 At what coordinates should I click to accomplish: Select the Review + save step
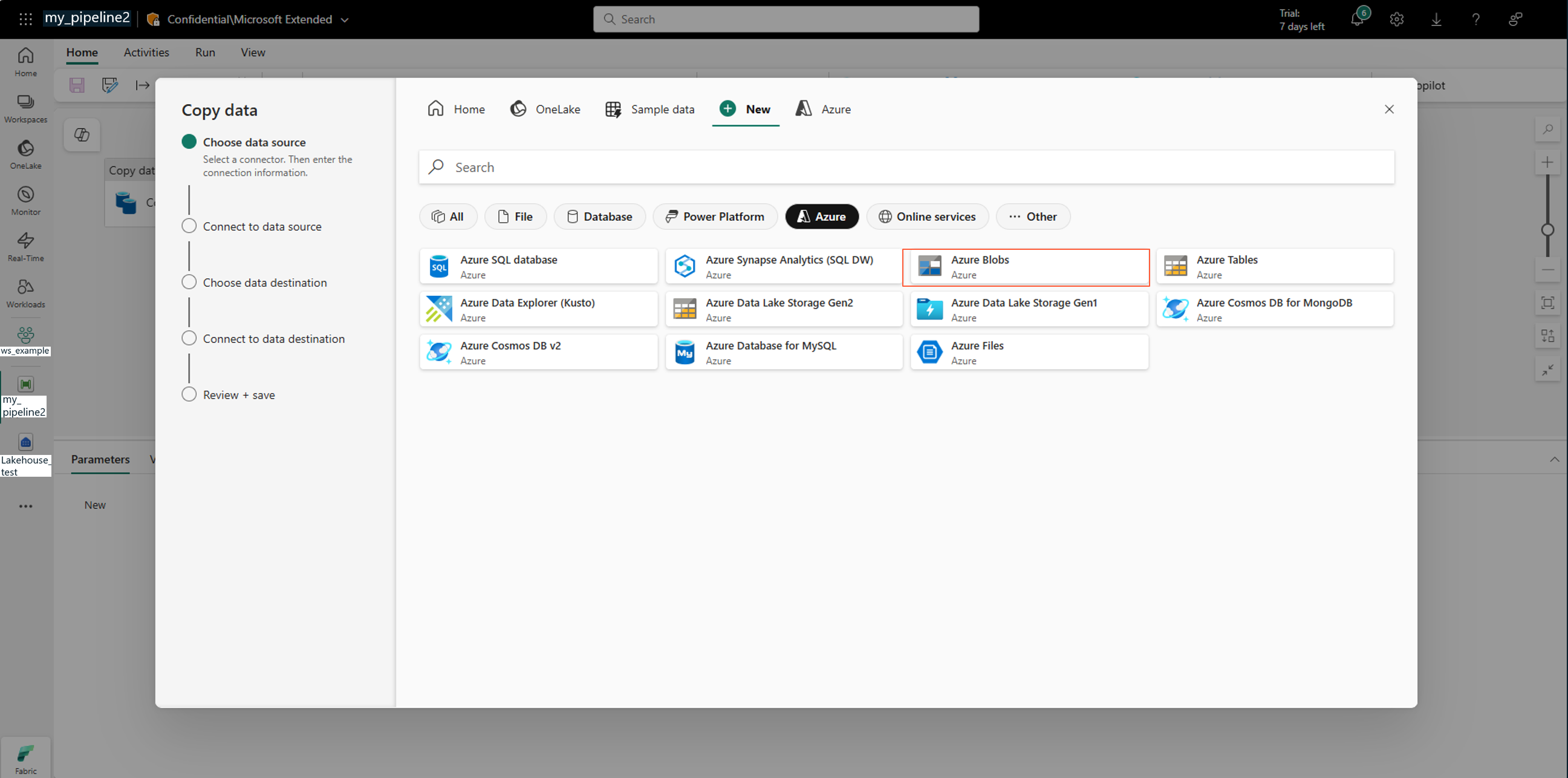(239, 395)
